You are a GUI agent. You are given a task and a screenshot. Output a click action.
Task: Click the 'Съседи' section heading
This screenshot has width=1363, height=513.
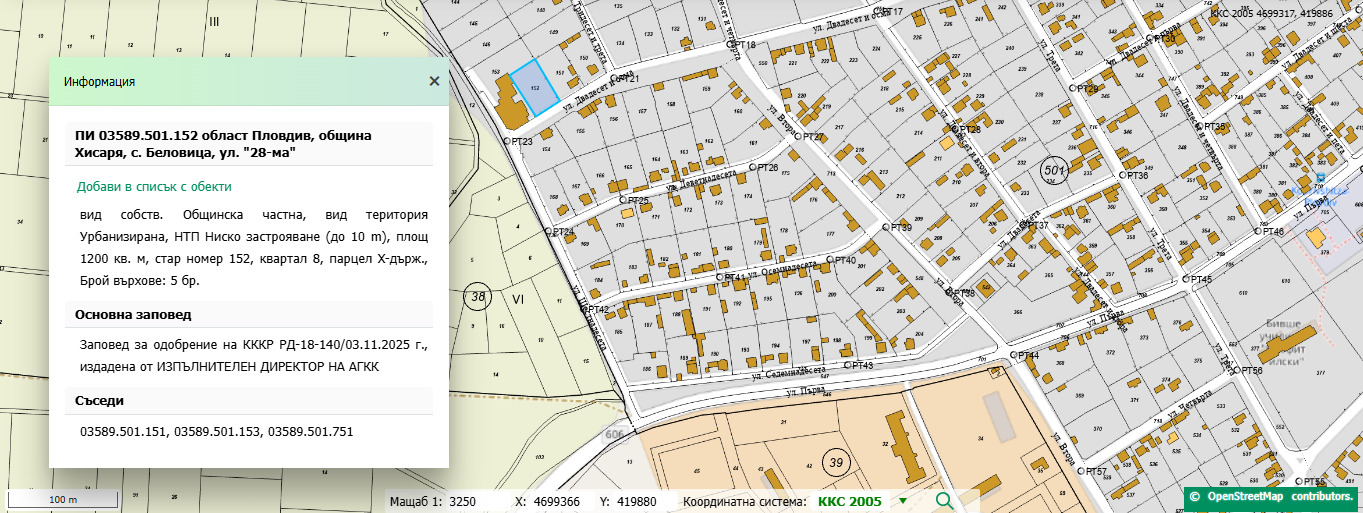pos(99,401)
